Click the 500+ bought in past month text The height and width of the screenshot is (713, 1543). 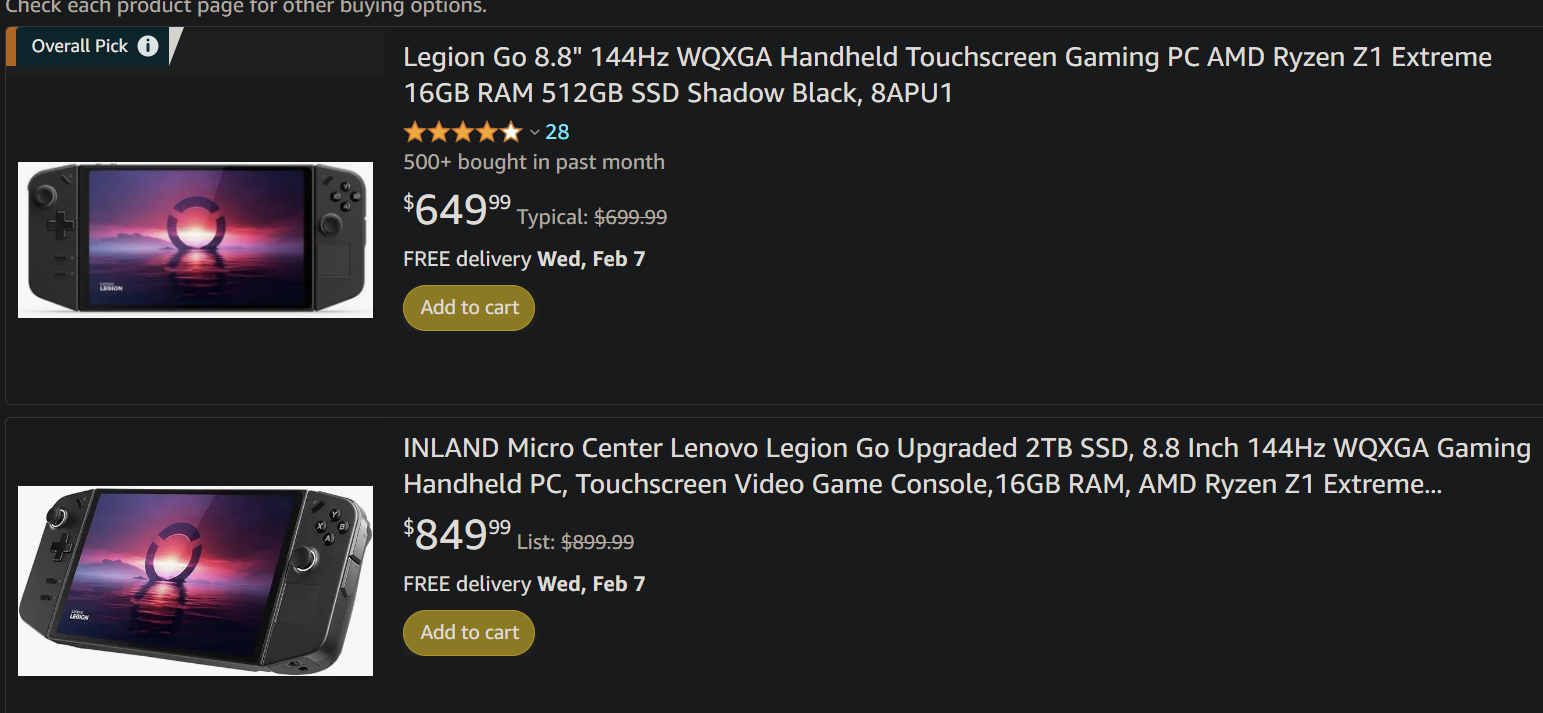tap(533, 162)
